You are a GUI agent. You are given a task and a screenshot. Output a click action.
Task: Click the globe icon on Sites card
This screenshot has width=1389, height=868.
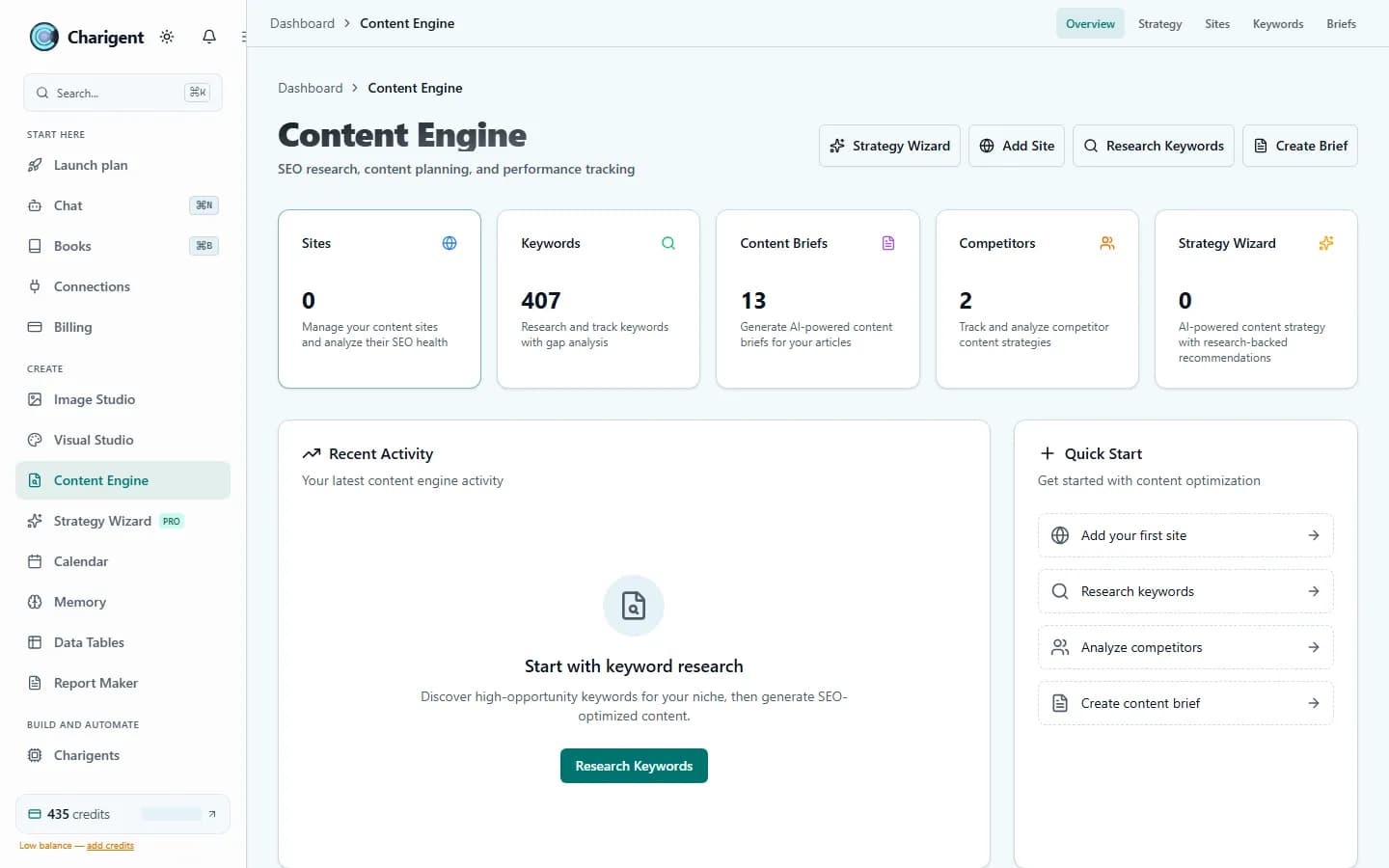449,243
